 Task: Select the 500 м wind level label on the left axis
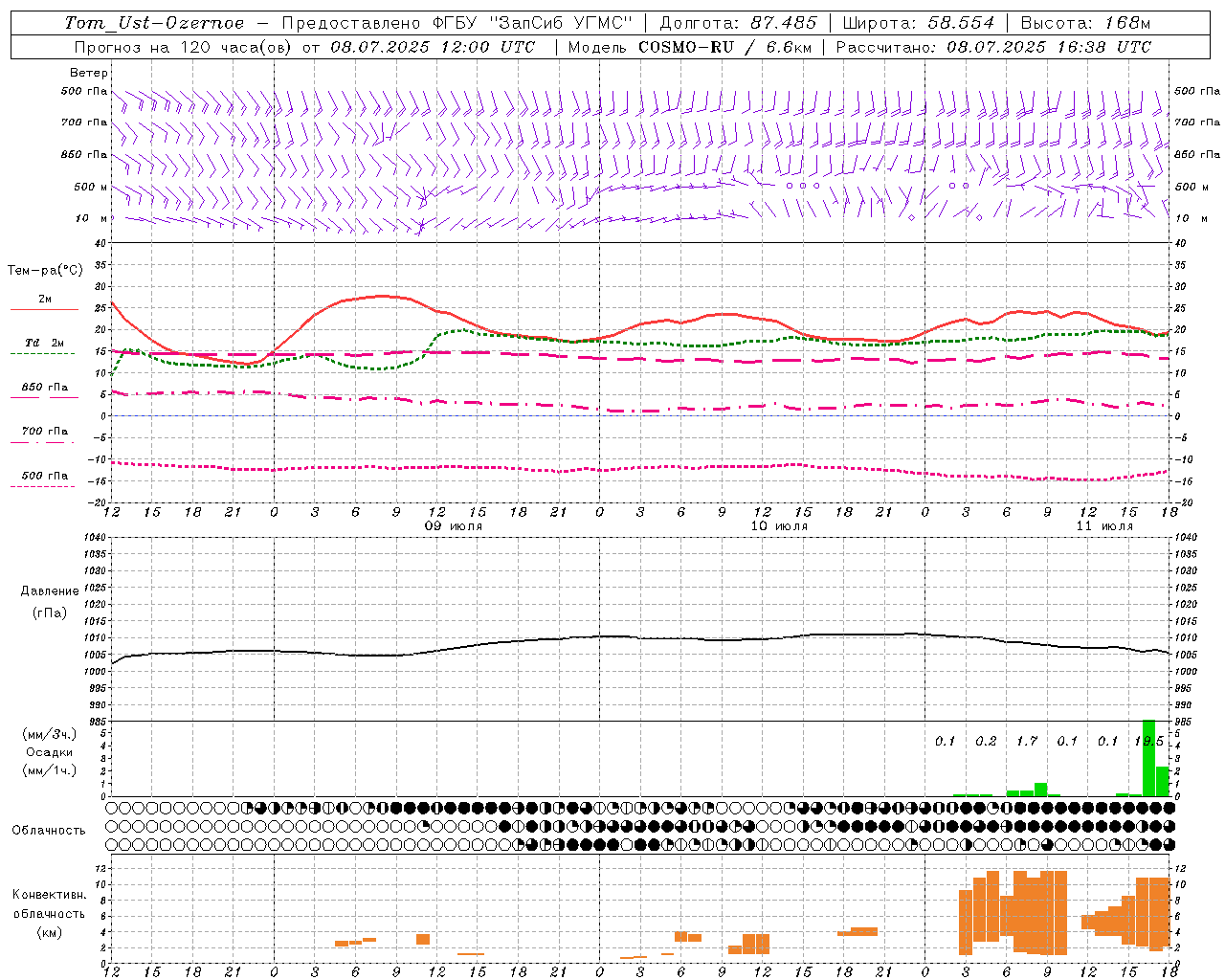[x=91, y=187]
